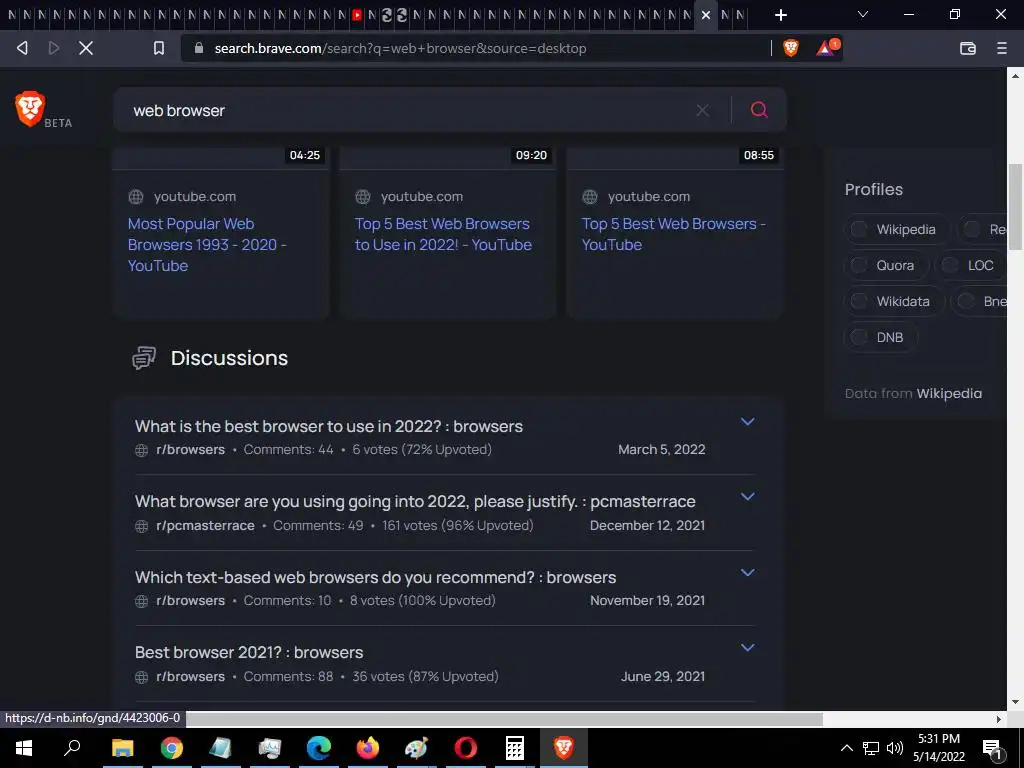Open the Windows Start menu
The height and width of the screenshot is (768, 1024).
(24, 748)
